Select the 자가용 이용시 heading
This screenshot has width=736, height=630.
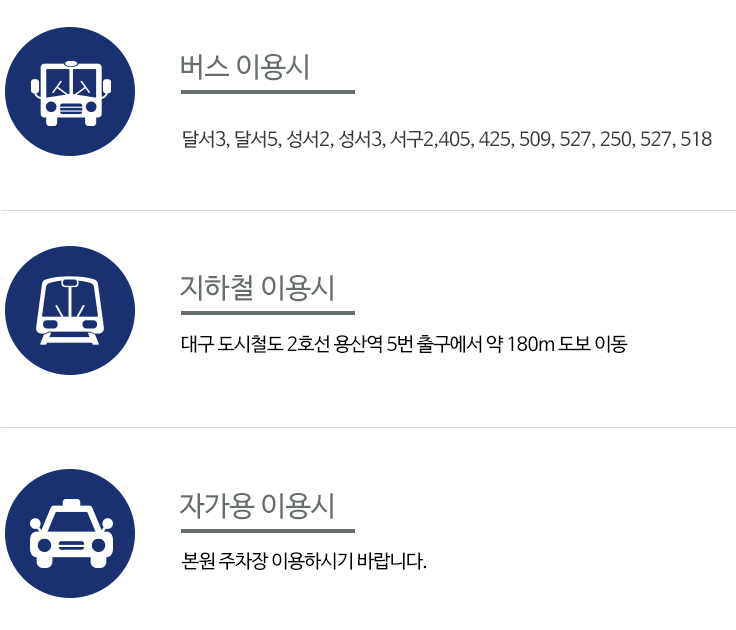click(x=257, y=506)
